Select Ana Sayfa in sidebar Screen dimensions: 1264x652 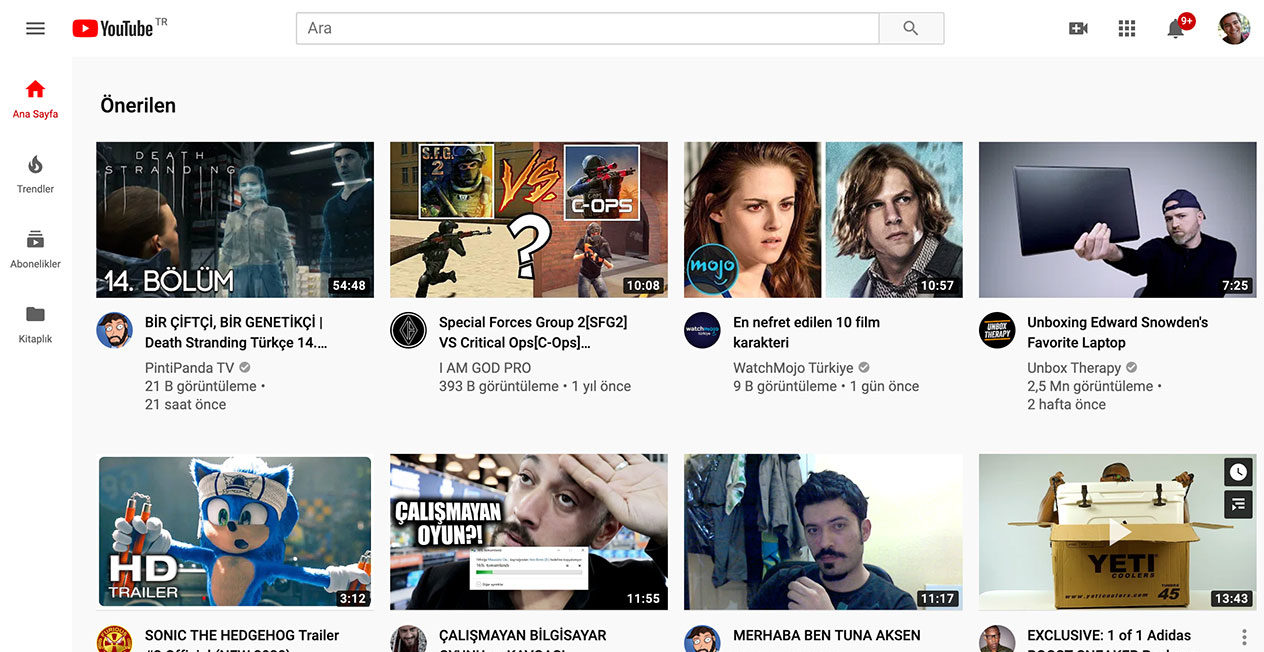click(35, 99)
